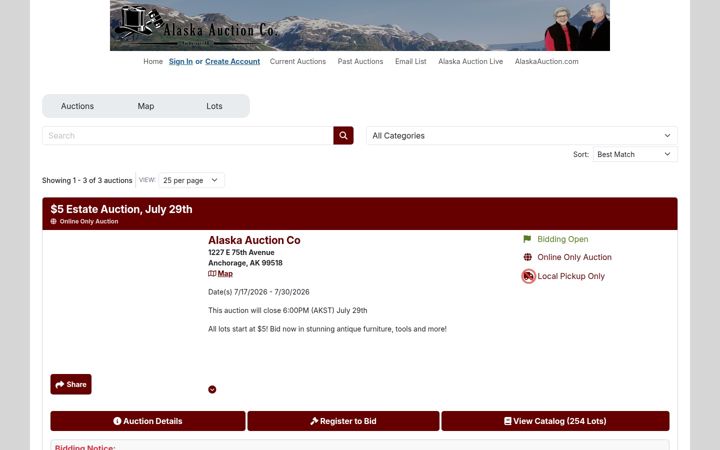Visit AlaskaAuction.com link
Image resolution: width=720 pixels, height=450 pixels.
tap(546, 61)
